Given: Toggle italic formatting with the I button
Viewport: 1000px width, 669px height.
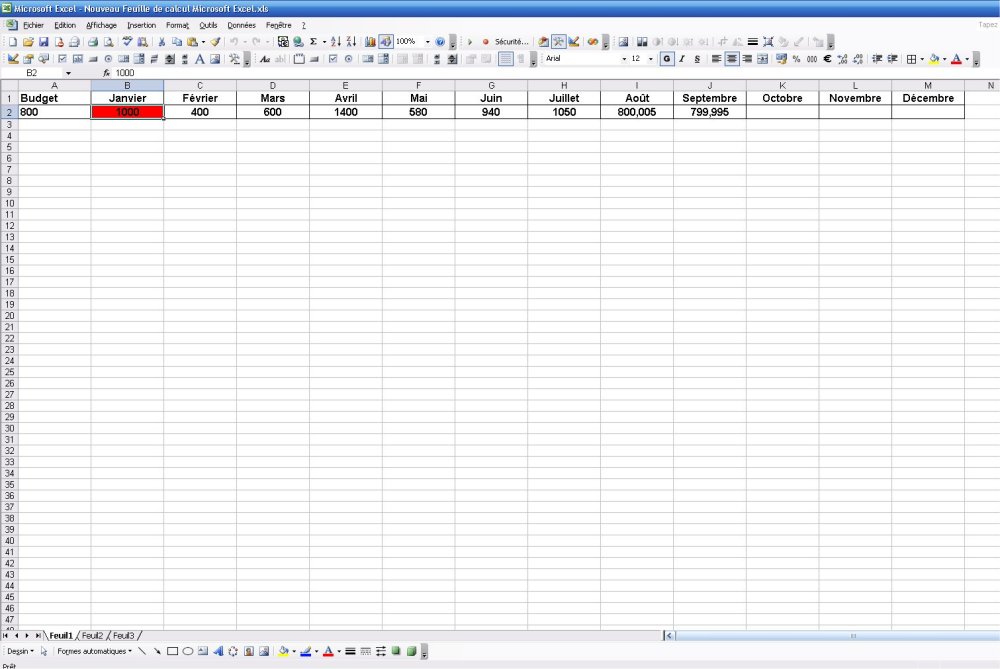Looking at the screenshot, I should click(682, 59).
